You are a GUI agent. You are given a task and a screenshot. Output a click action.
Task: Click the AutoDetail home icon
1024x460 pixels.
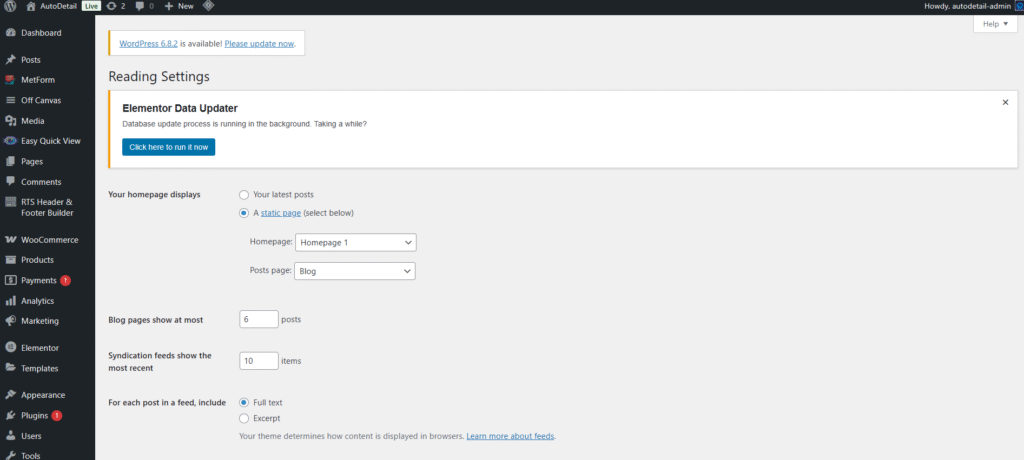[31, 6]
